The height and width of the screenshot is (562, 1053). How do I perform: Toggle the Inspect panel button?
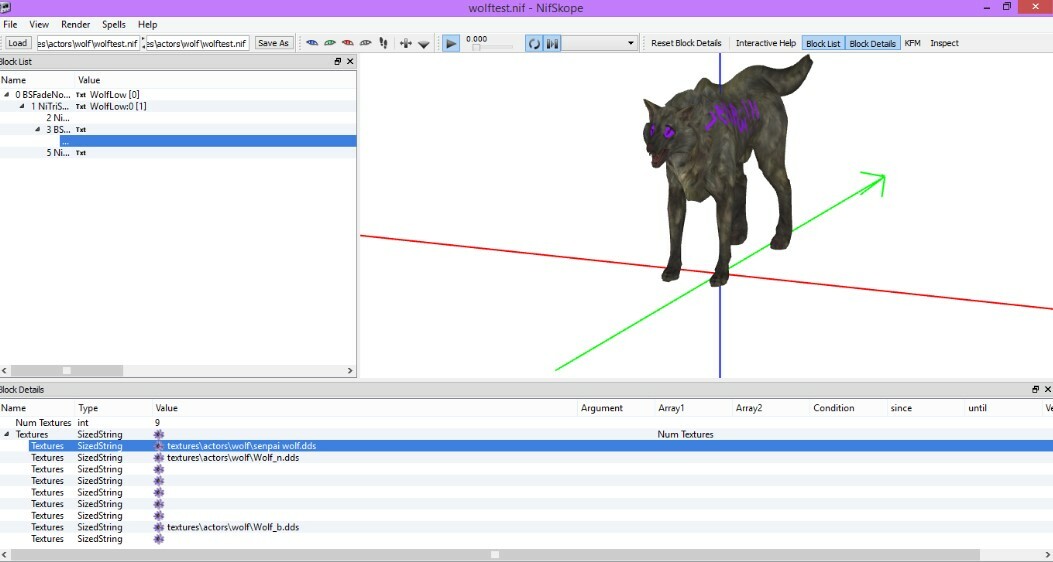pos(944,43)
